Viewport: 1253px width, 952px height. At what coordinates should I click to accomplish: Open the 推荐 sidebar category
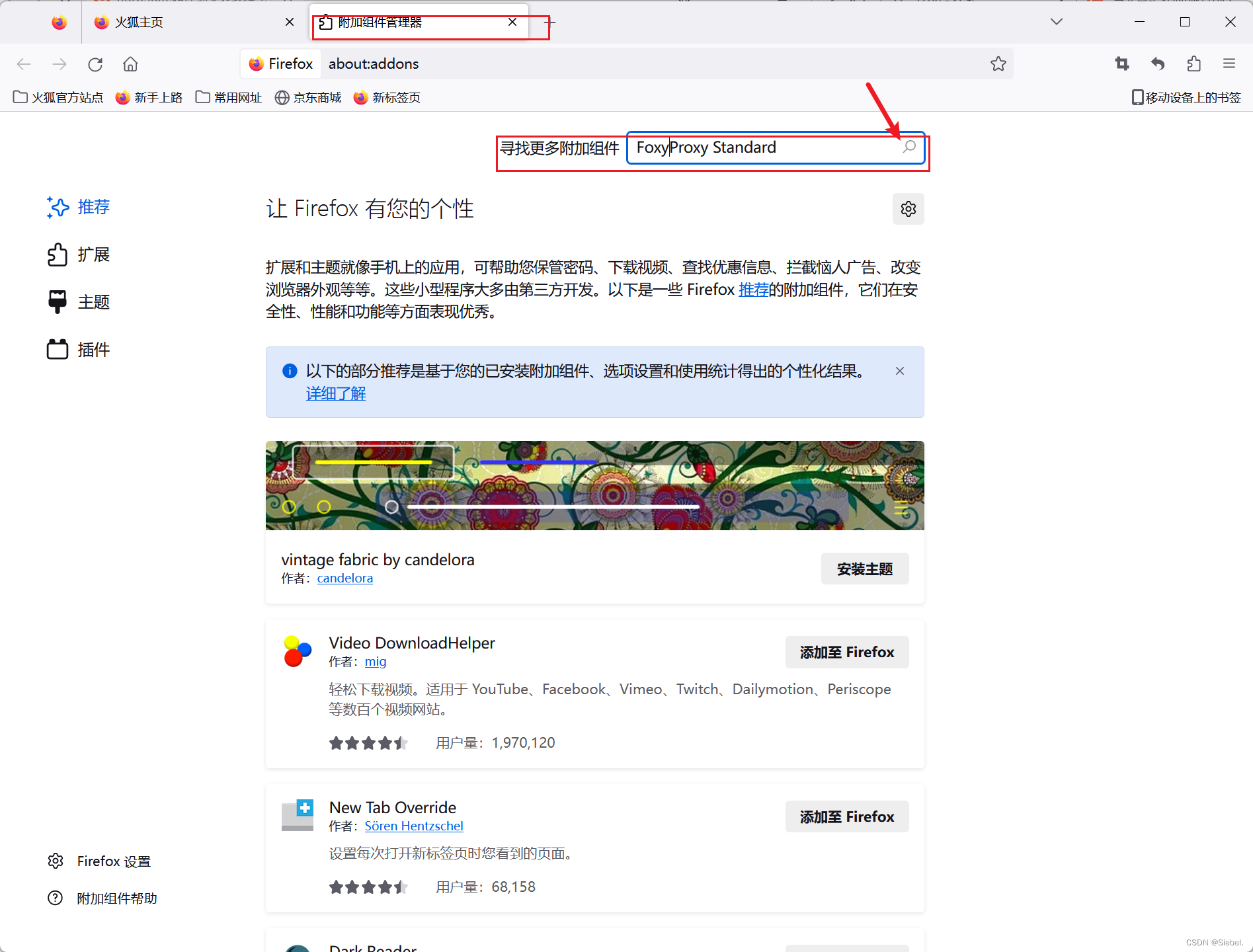click(x=78, y=207)
